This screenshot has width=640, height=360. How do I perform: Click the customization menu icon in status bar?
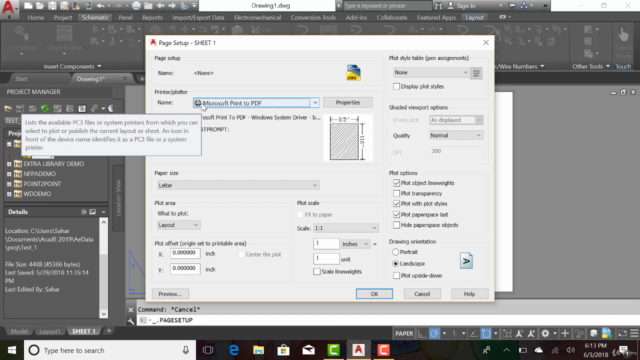(634, 333)
